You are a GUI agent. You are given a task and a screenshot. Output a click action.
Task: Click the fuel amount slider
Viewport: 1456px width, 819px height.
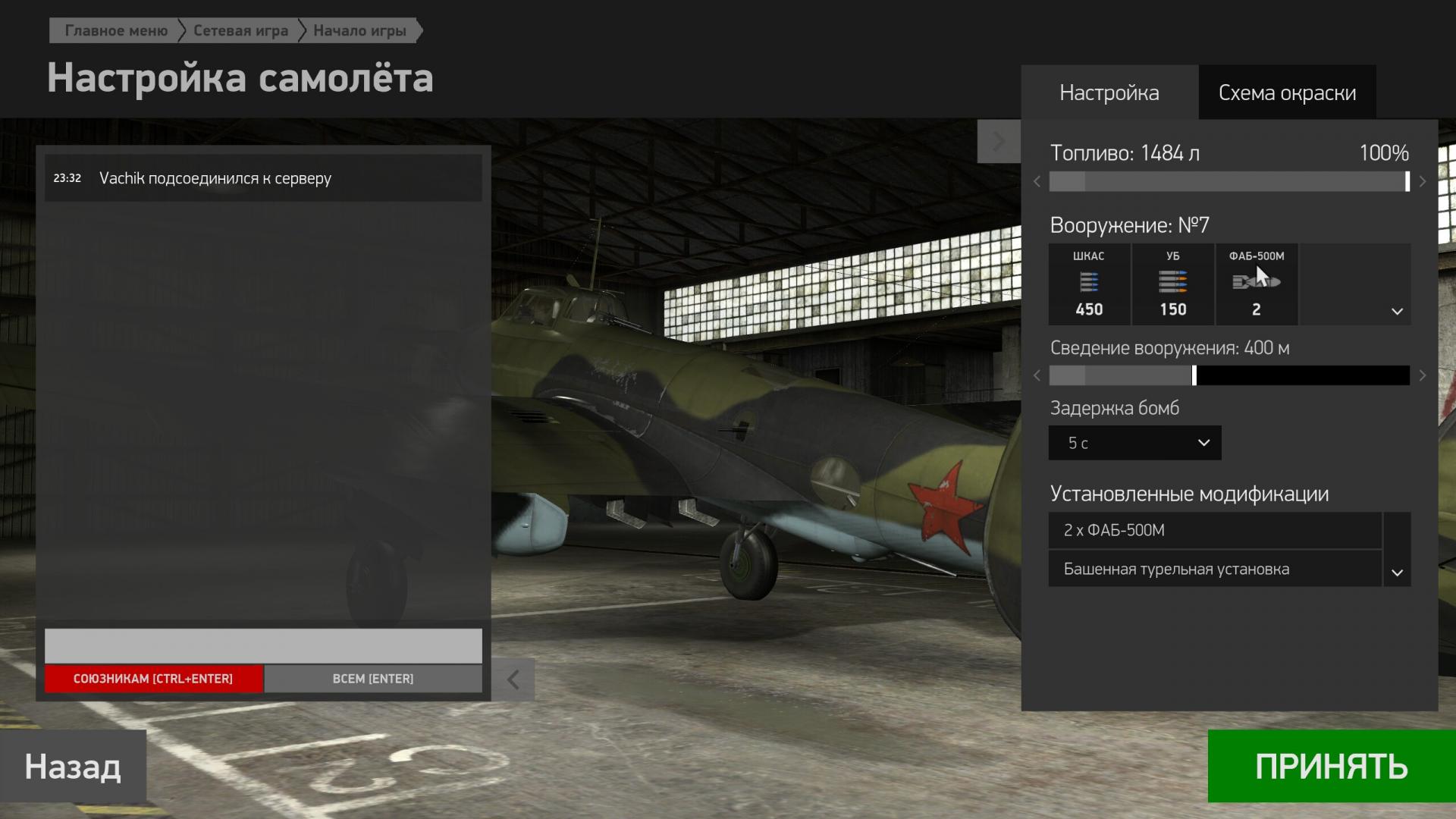[x=1229, y=182]
